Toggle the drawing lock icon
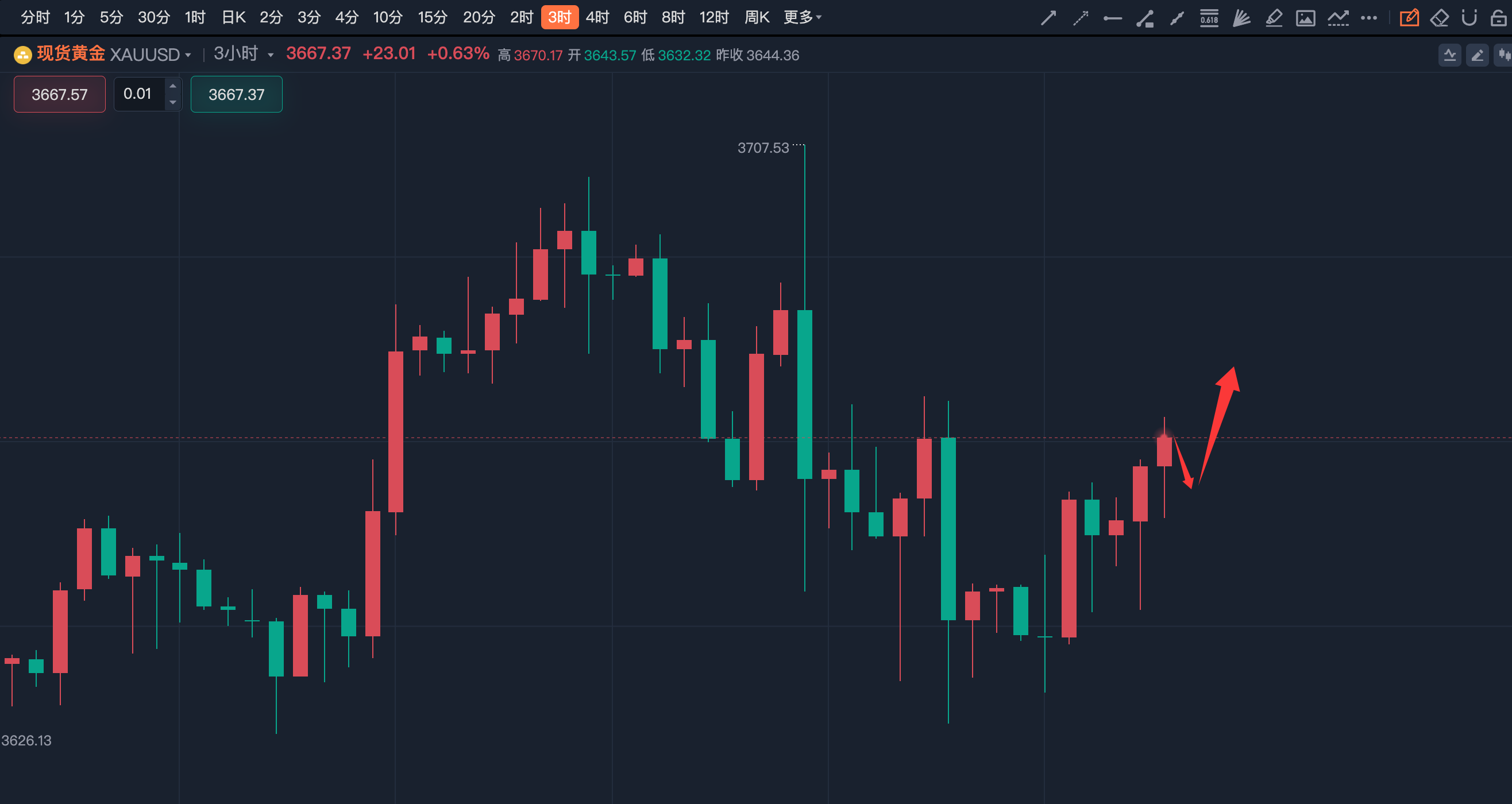This screenshot has height=804, width=1512. (1498, 18)
